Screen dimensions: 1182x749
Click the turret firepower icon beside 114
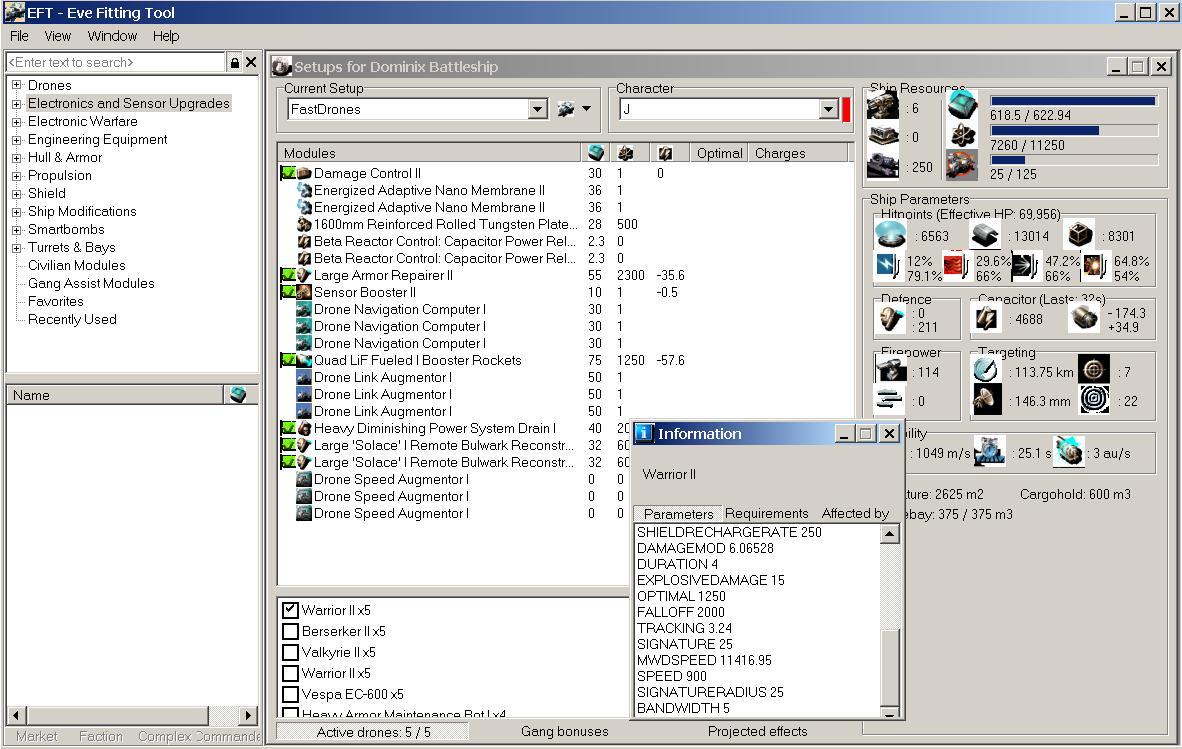pos(891,370)
